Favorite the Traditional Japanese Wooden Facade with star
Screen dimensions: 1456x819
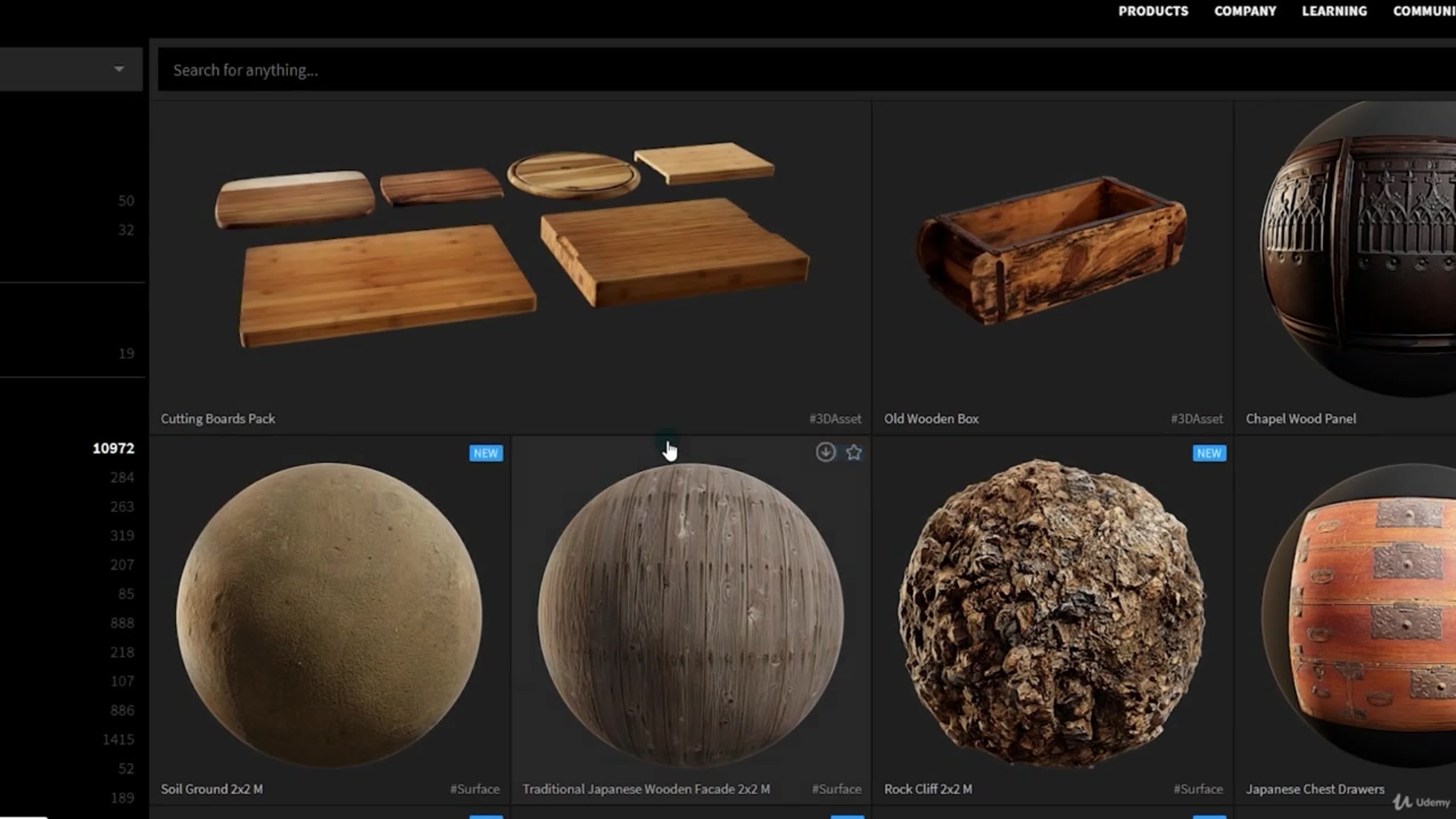point(853,452)
